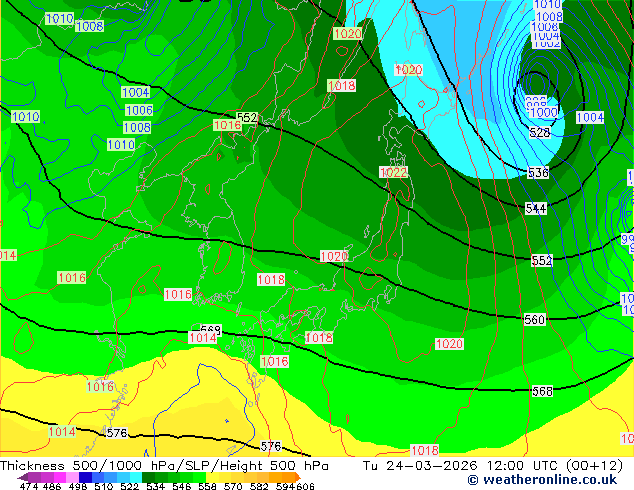This screenshot has height=490, width=634.
Task: Click the 558 legend value
Action: click(x=207, y=486)
